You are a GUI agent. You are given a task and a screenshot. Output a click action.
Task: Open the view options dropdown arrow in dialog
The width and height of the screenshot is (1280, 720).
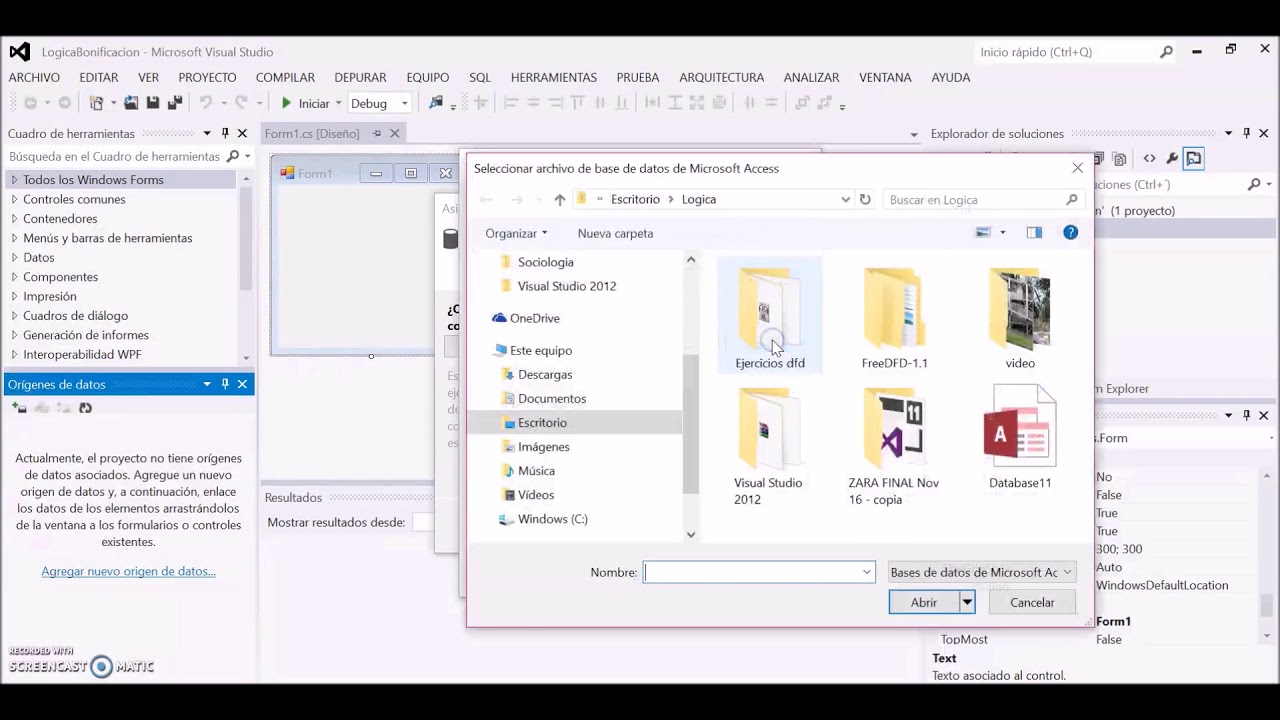tap(1003, 233)
